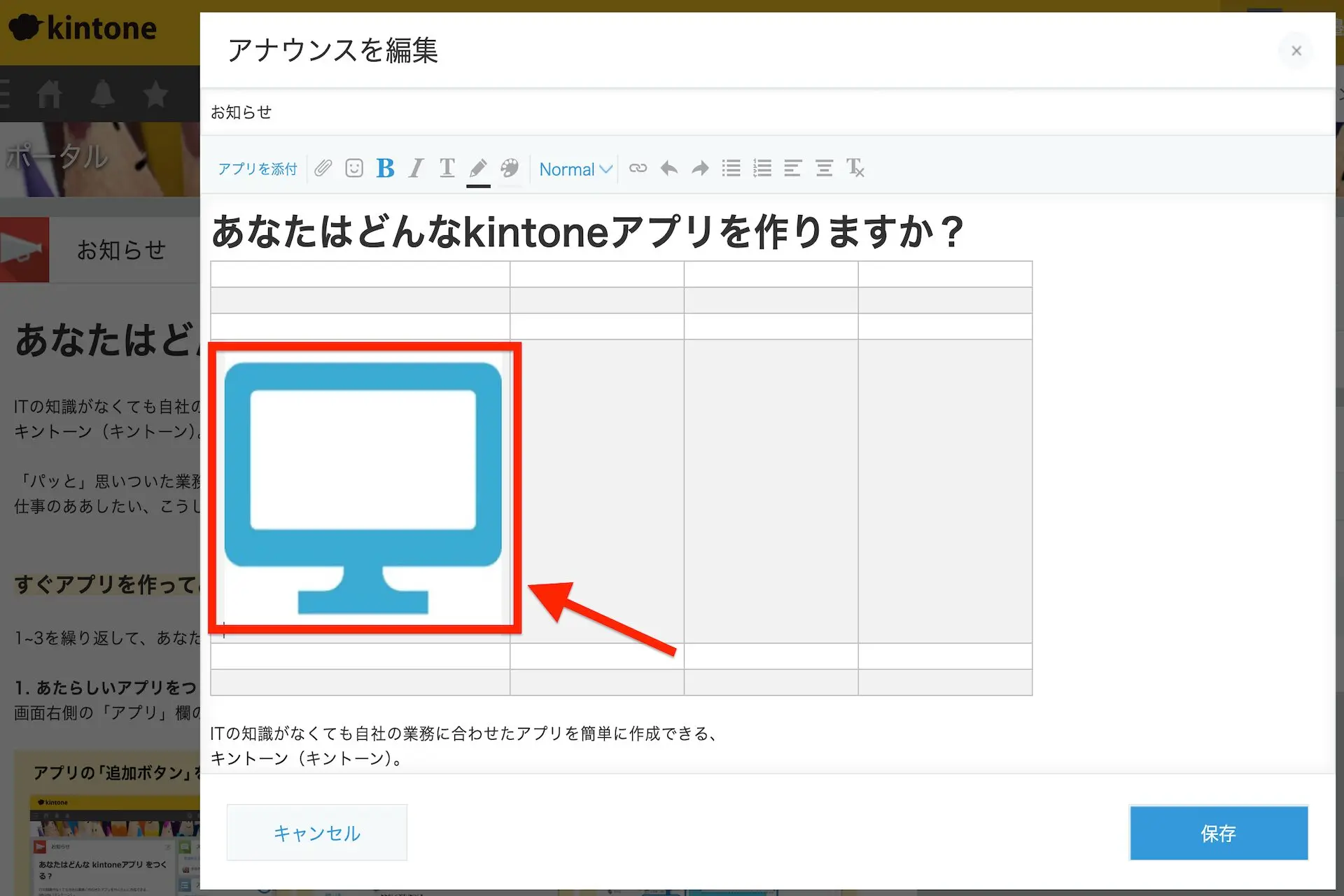
Task: Click paragraph text キントーン（キントーン）。 in the editor
Action: [x=308, y=758]
